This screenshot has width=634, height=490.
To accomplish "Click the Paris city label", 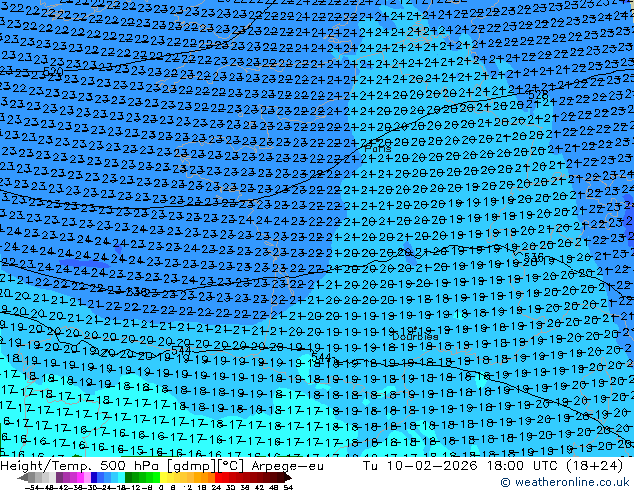I will point(378,149).
